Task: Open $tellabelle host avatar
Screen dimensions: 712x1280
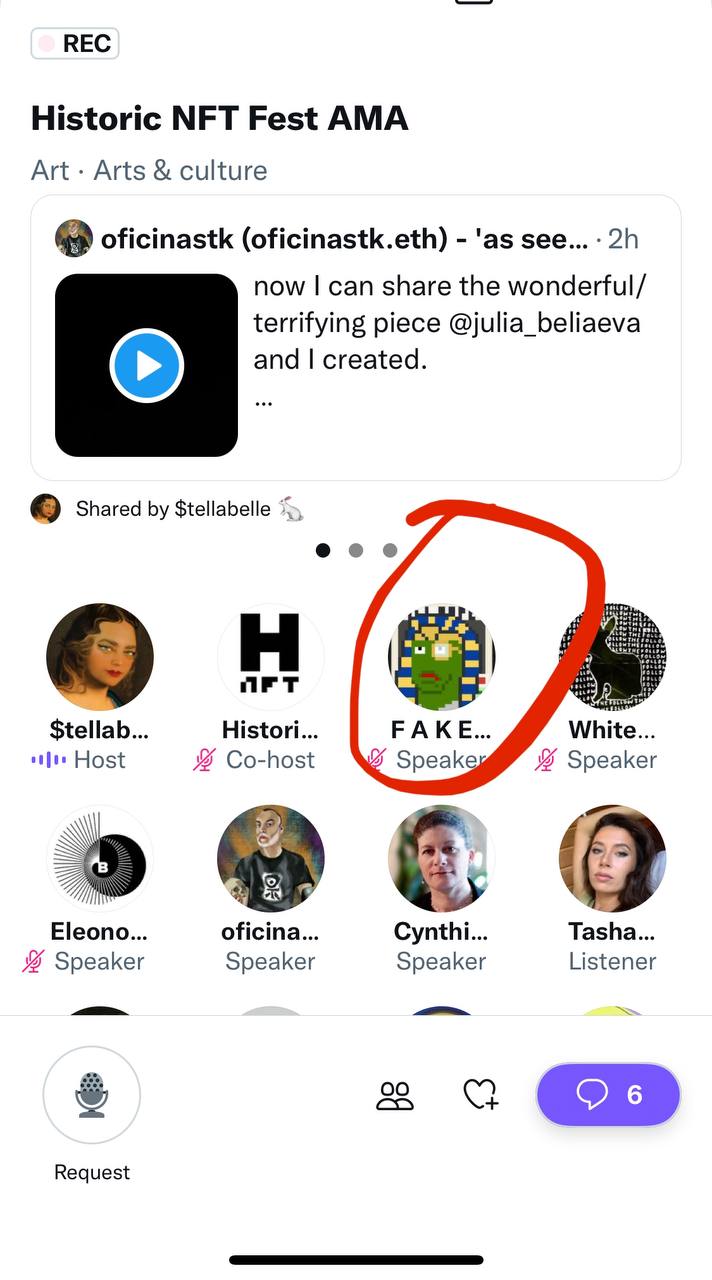Action: pos(100,656)
